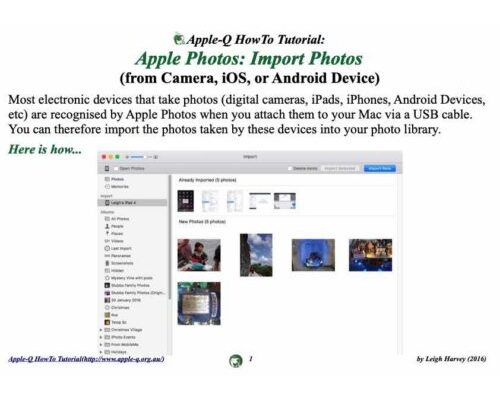
Task: Select Leigh's iPad 4 under Import
Action: tap(132, 203)
